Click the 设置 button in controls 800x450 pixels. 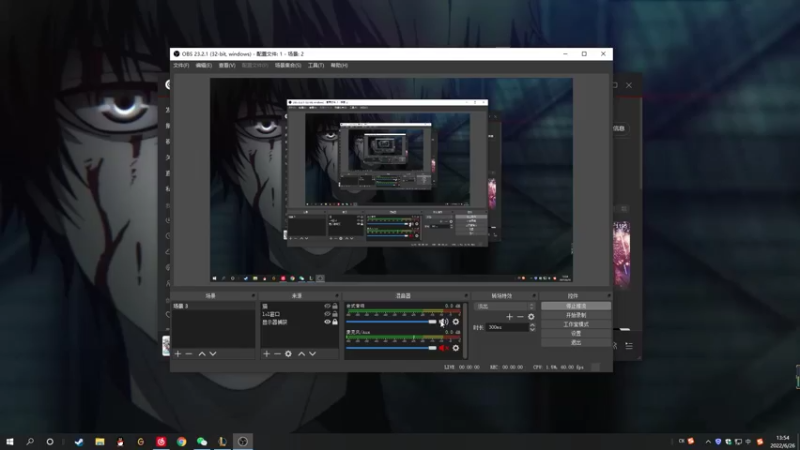pyautogui.click(x=576, y=333)
